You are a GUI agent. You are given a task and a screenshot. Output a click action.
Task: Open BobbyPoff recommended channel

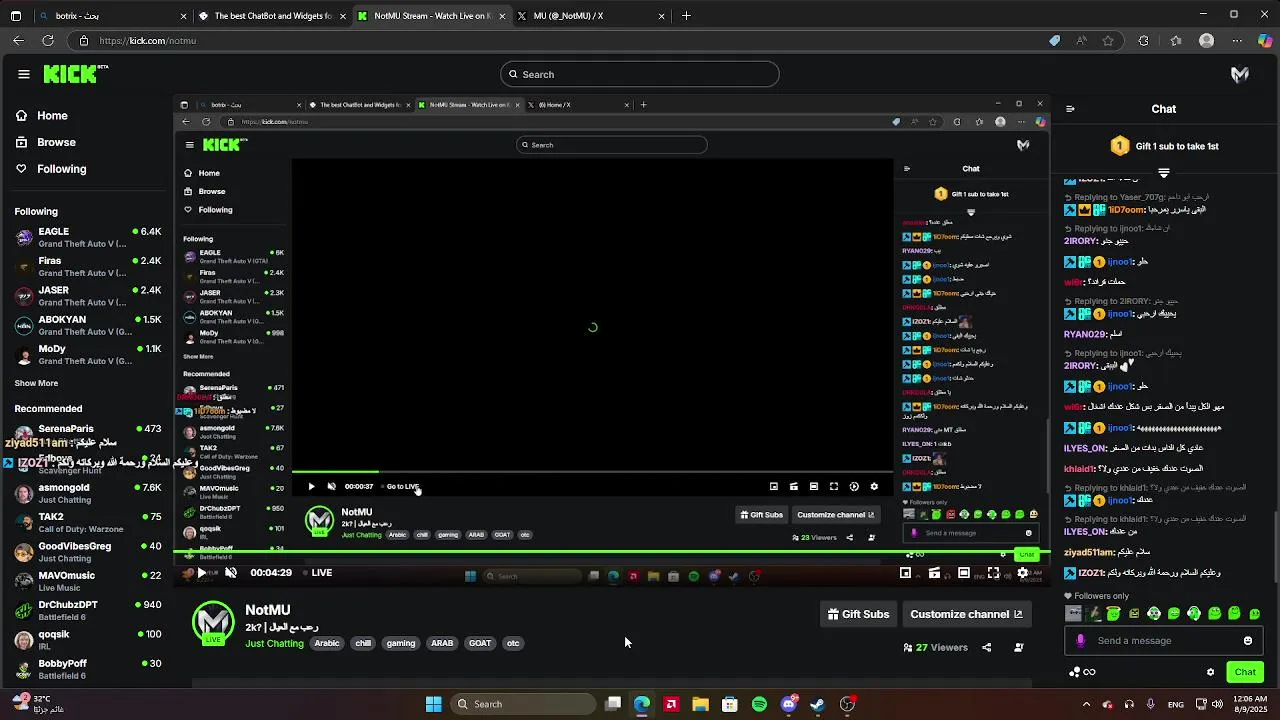(88, 669)
